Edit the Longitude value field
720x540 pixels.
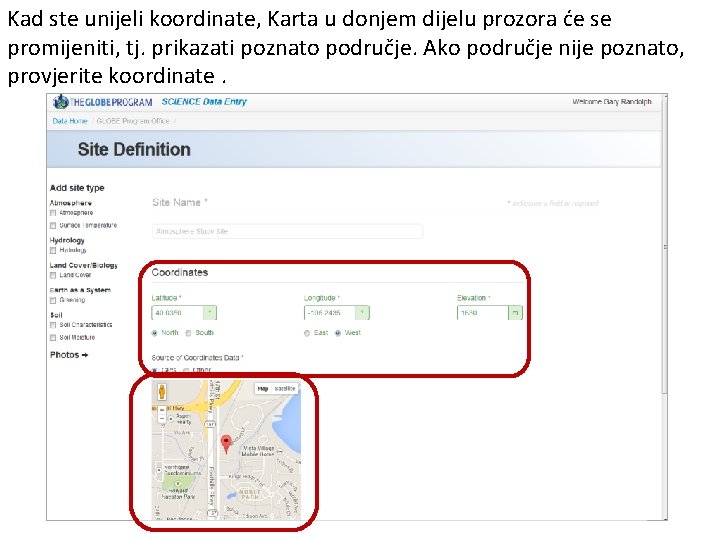330,313
